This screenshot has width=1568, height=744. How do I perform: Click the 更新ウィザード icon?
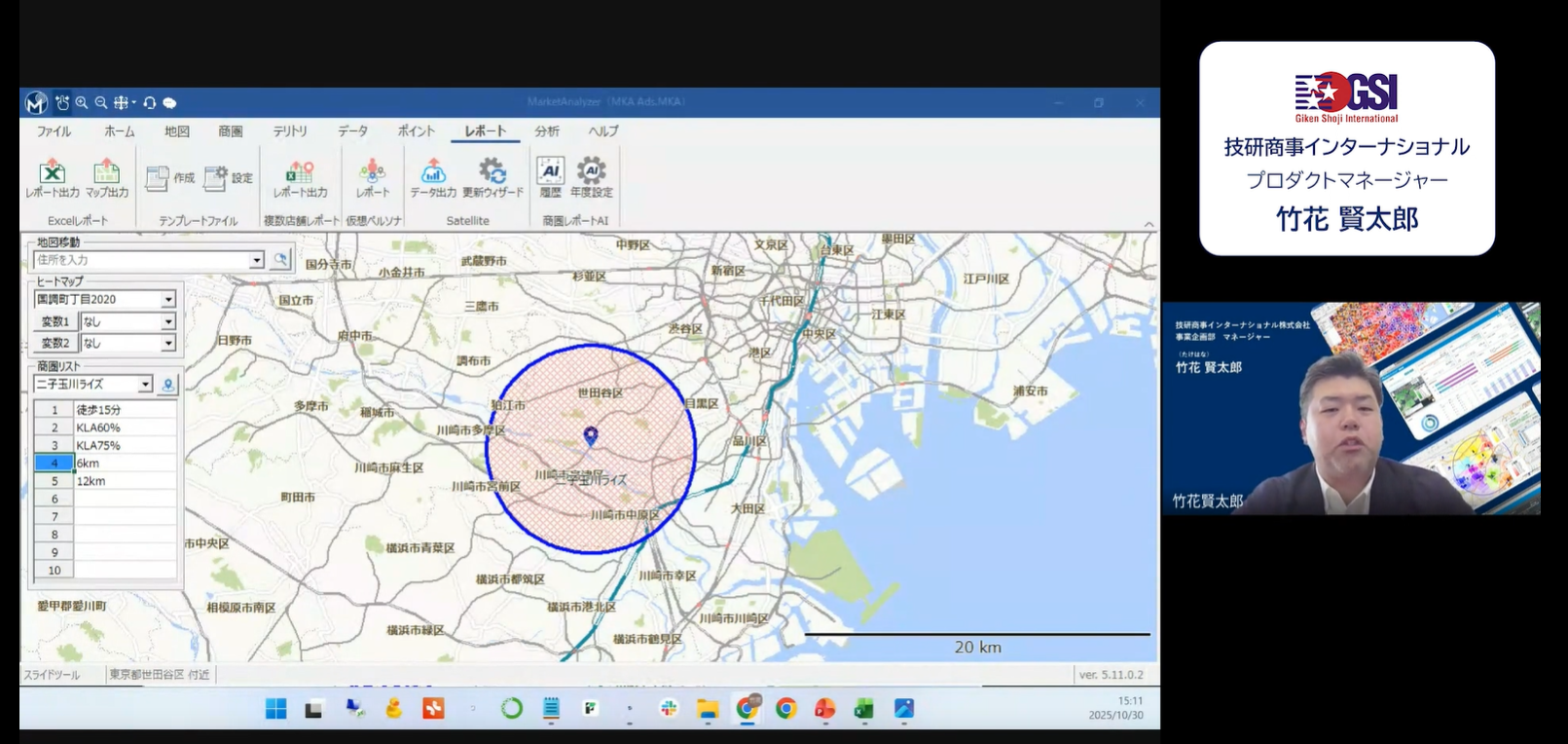tap(492, 178)
